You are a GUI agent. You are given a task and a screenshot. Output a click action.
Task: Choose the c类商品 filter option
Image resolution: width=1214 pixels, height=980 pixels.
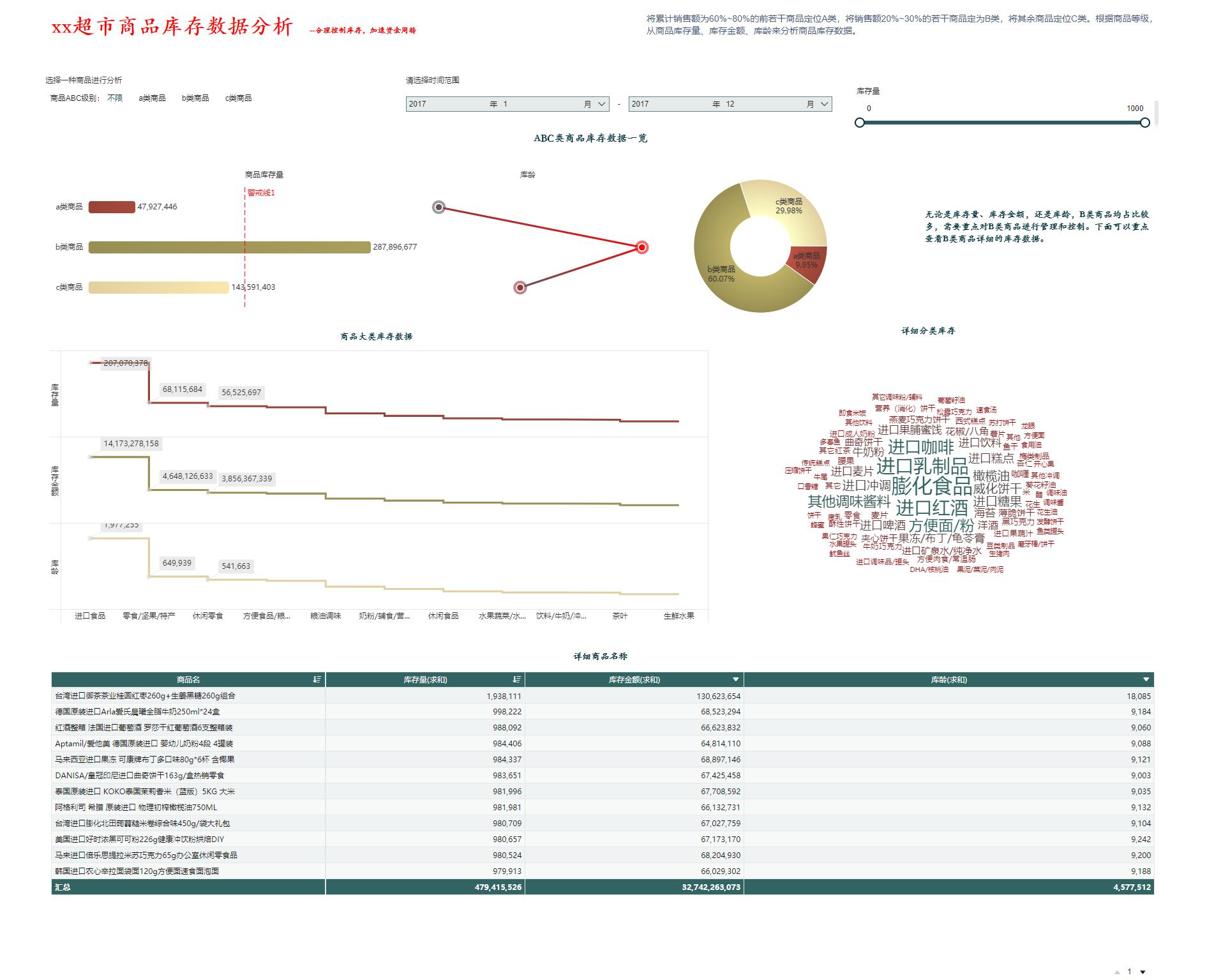(x=238, y=98)
